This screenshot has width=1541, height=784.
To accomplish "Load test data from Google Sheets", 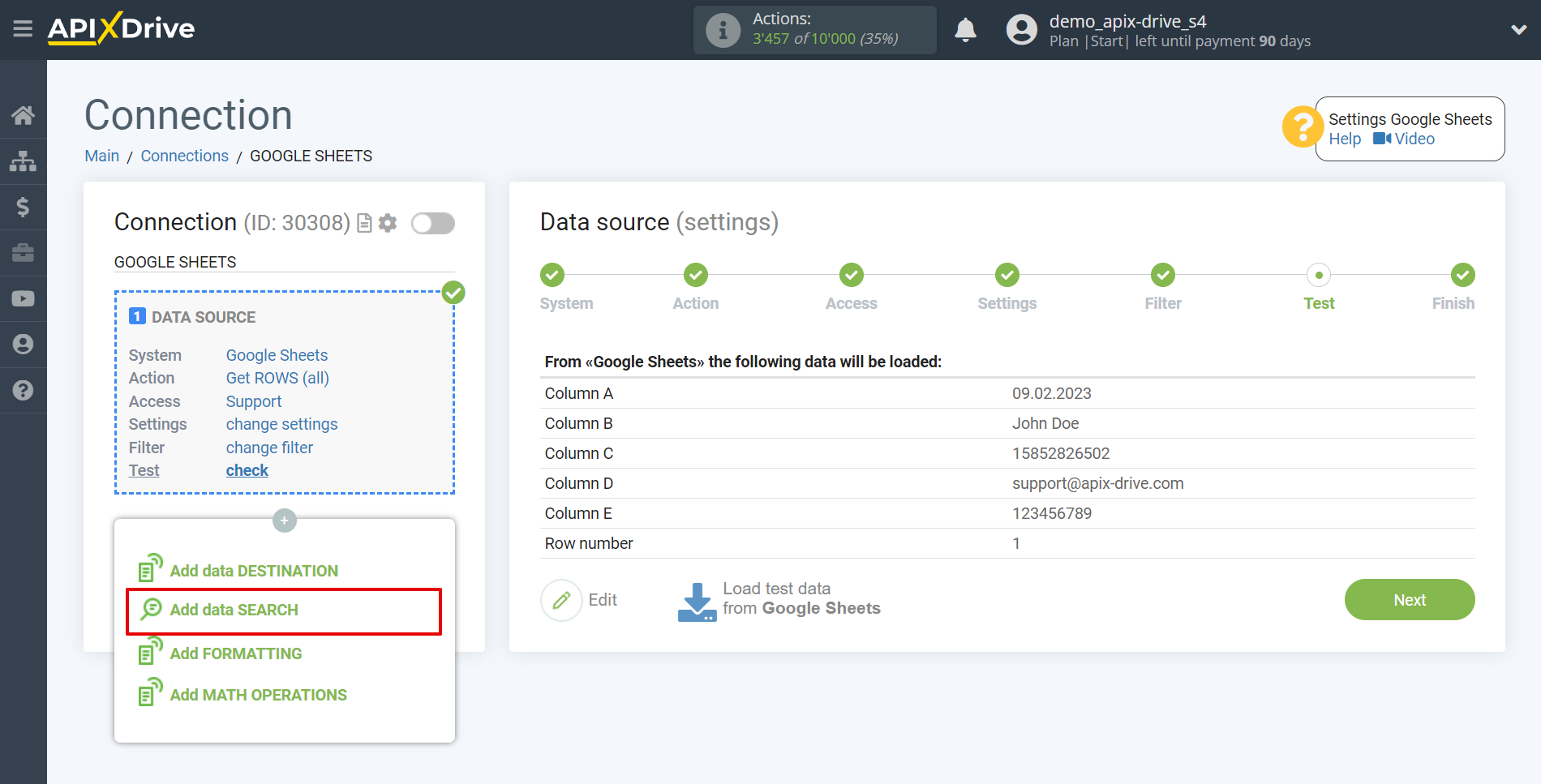I will 779,600.
